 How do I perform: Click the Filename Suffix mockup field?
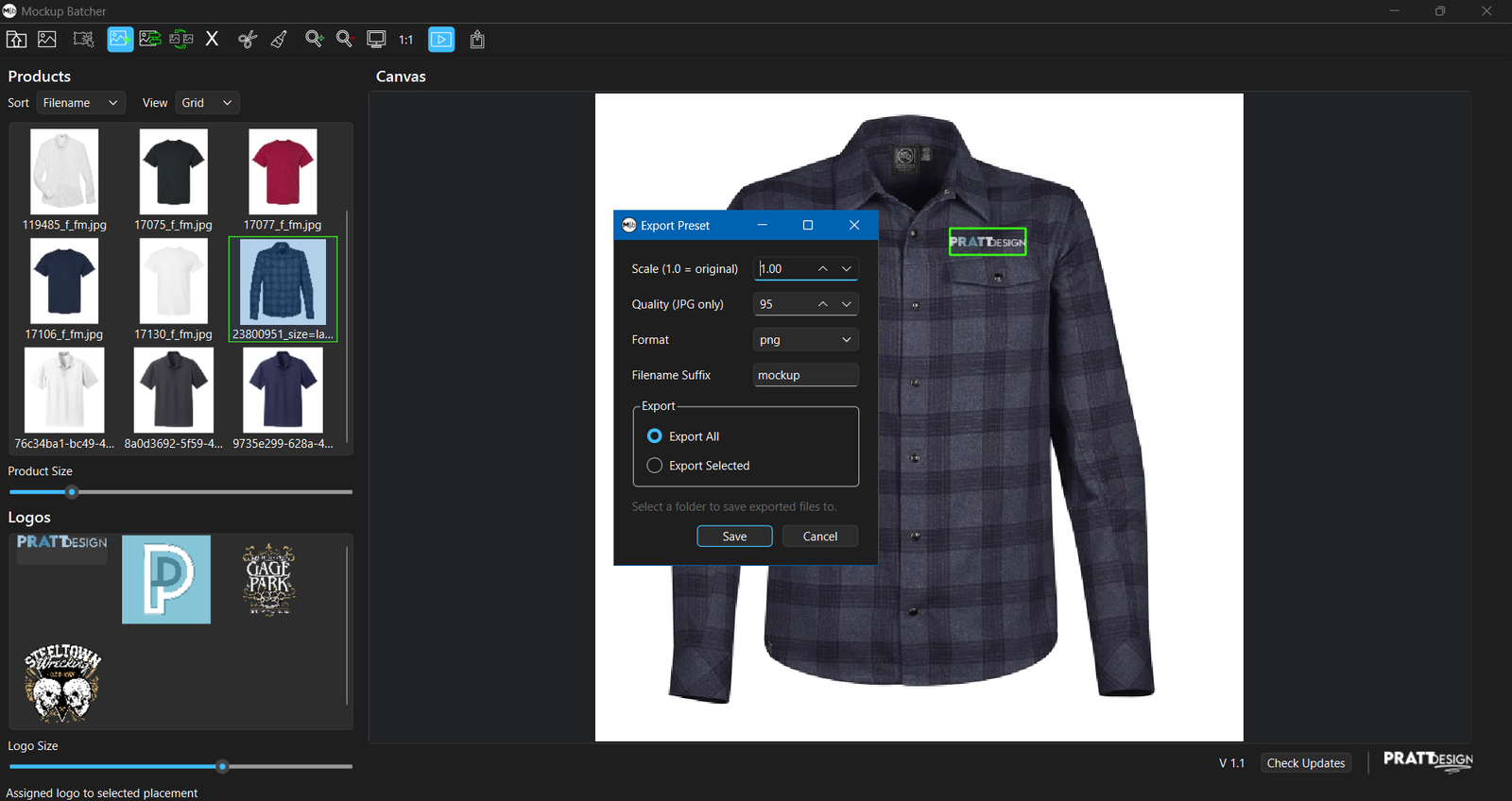click(806, 375)
